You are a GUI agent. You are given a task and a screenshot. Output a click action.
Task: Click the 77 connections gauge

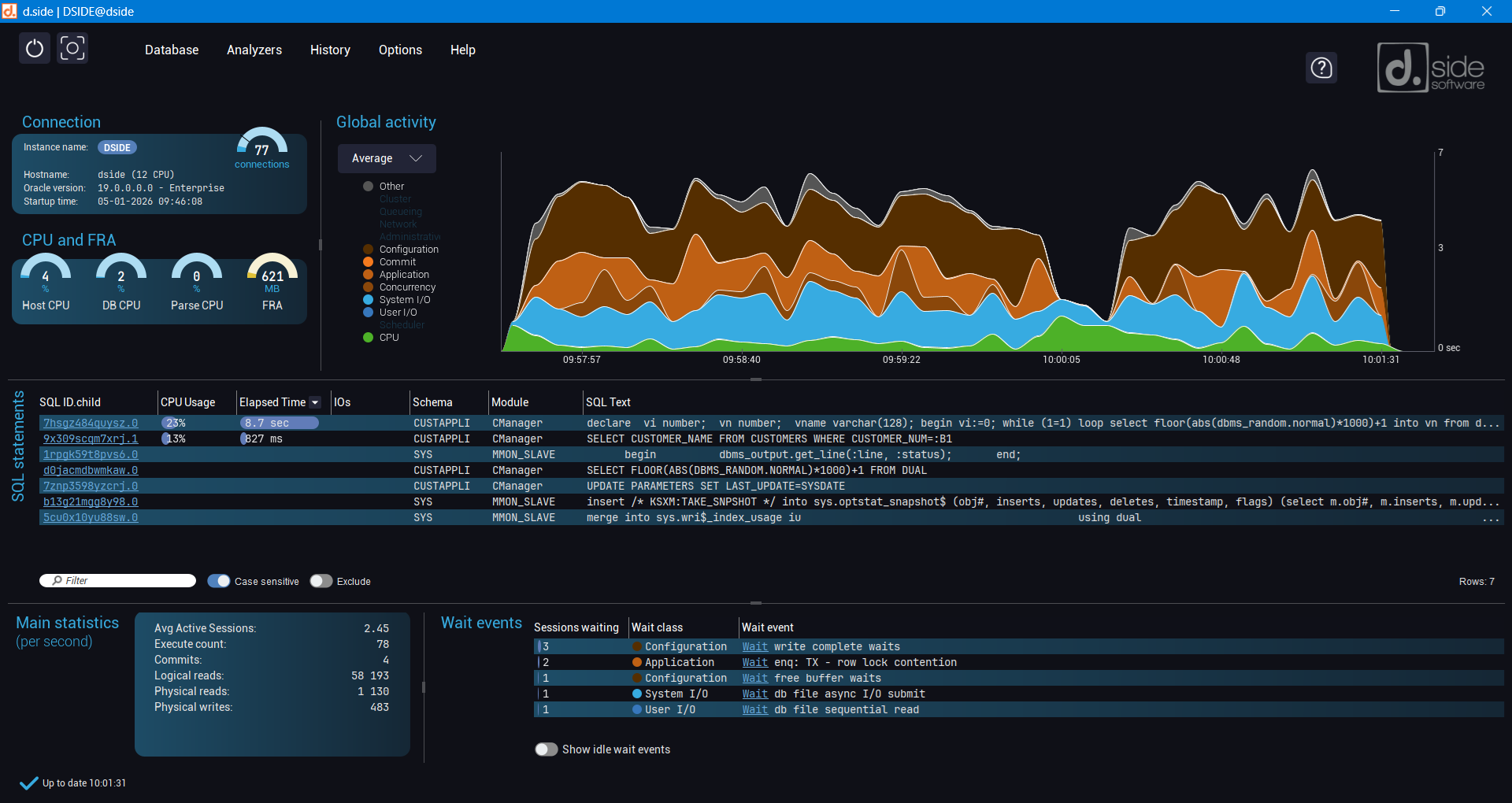point(262,148)
